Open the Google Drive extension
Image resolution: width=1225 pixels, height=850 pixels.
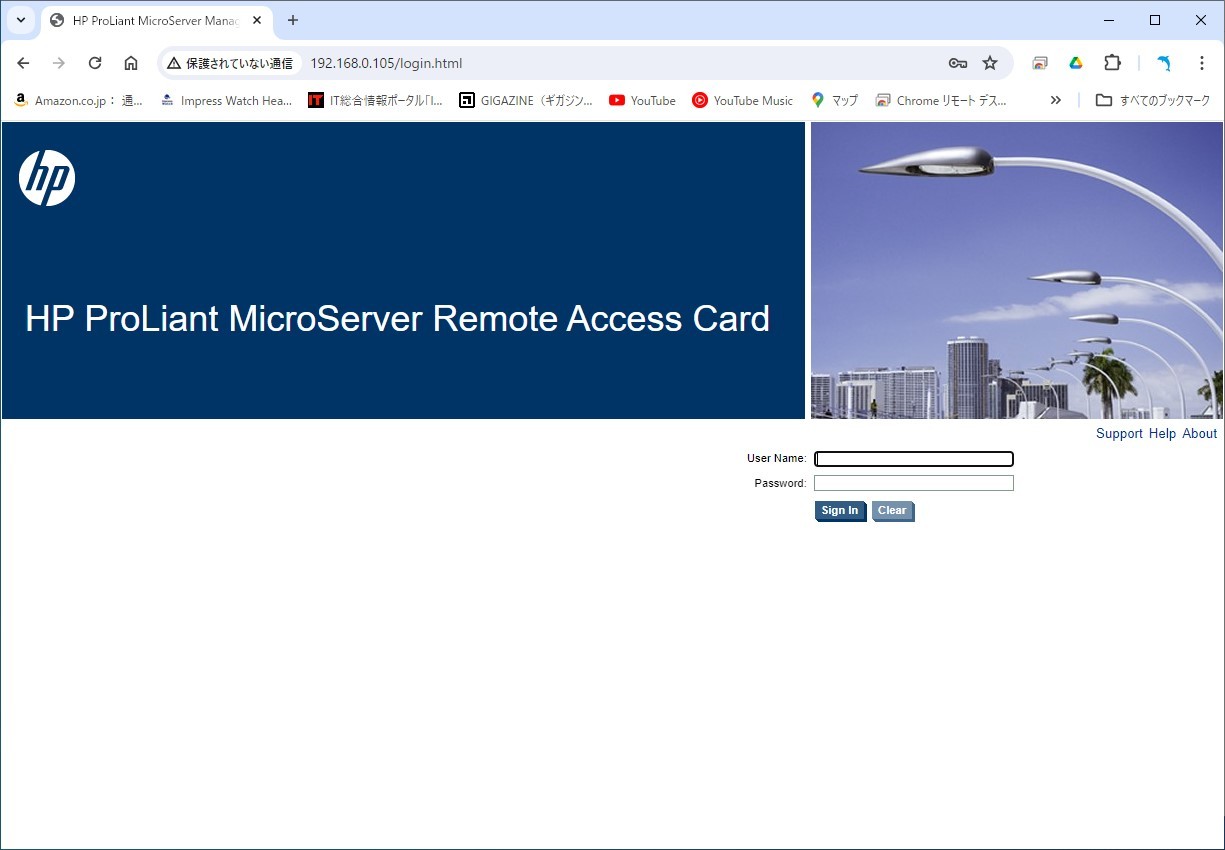1076,63
